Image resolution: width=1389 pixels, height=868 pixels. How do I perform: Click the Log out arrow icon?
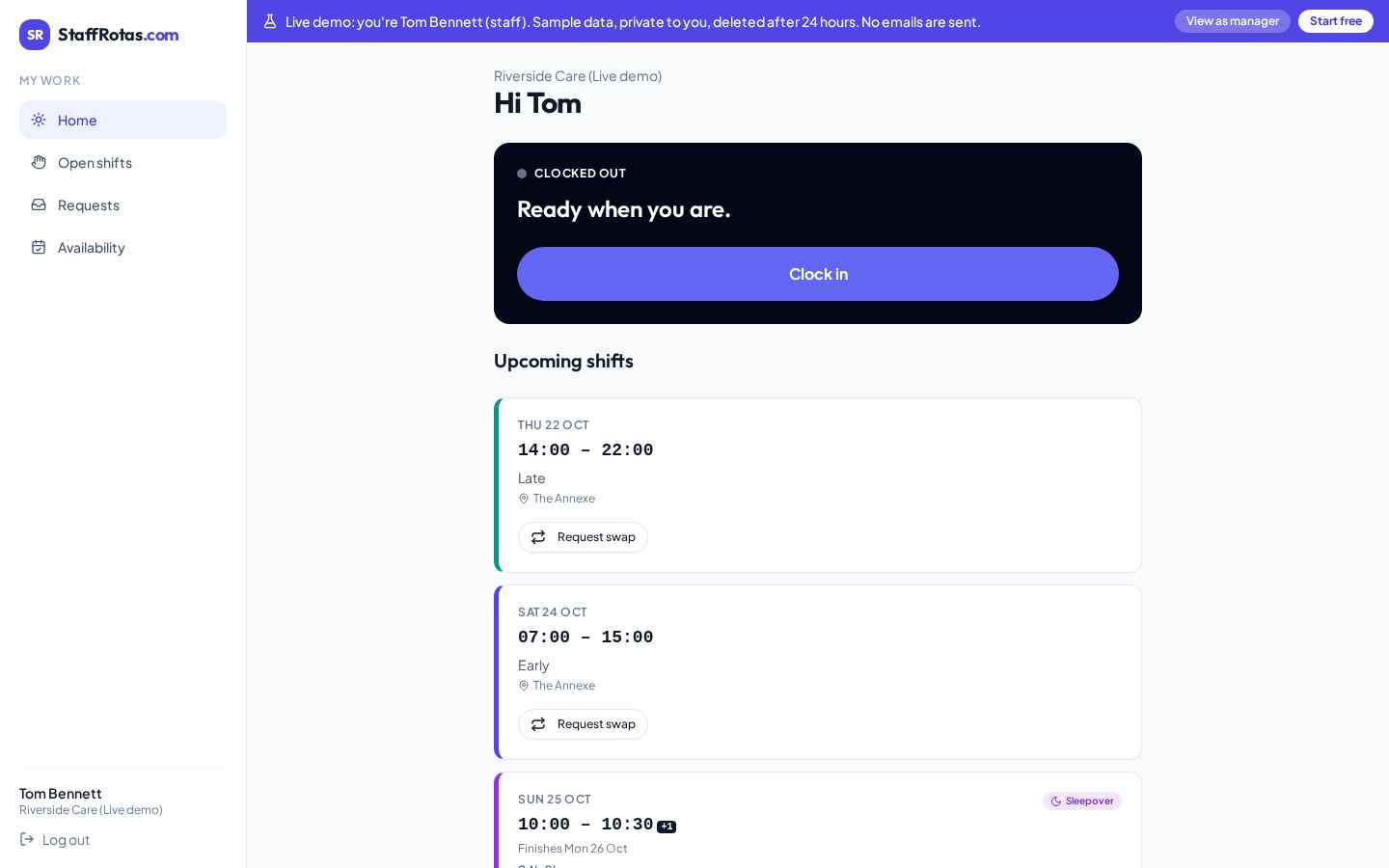tap(27, 839)
